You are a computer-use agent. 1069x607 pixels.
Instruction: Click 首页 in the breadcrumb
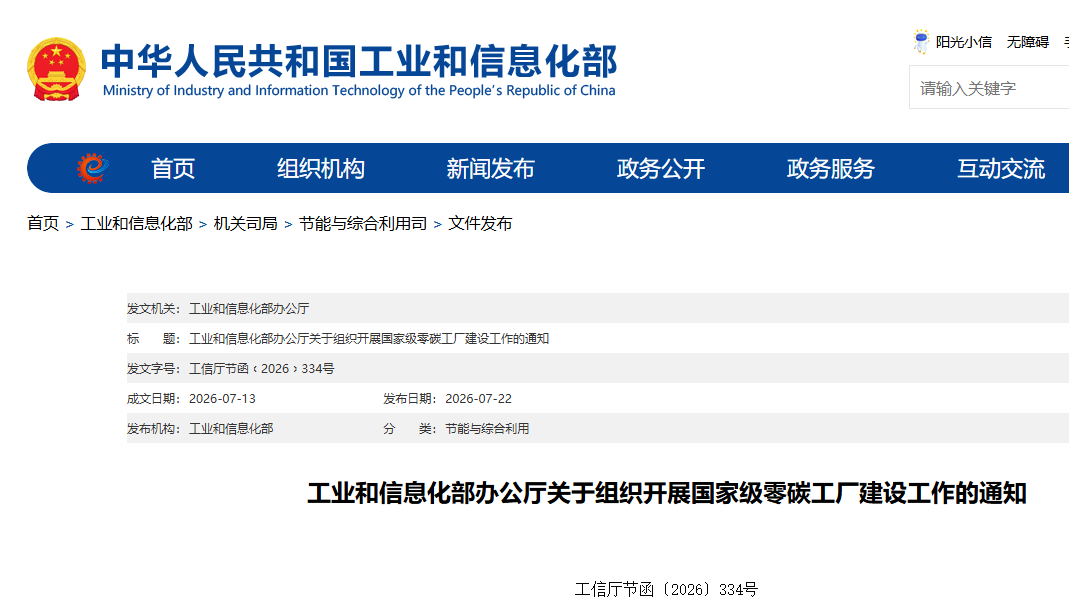pos(43,224)
